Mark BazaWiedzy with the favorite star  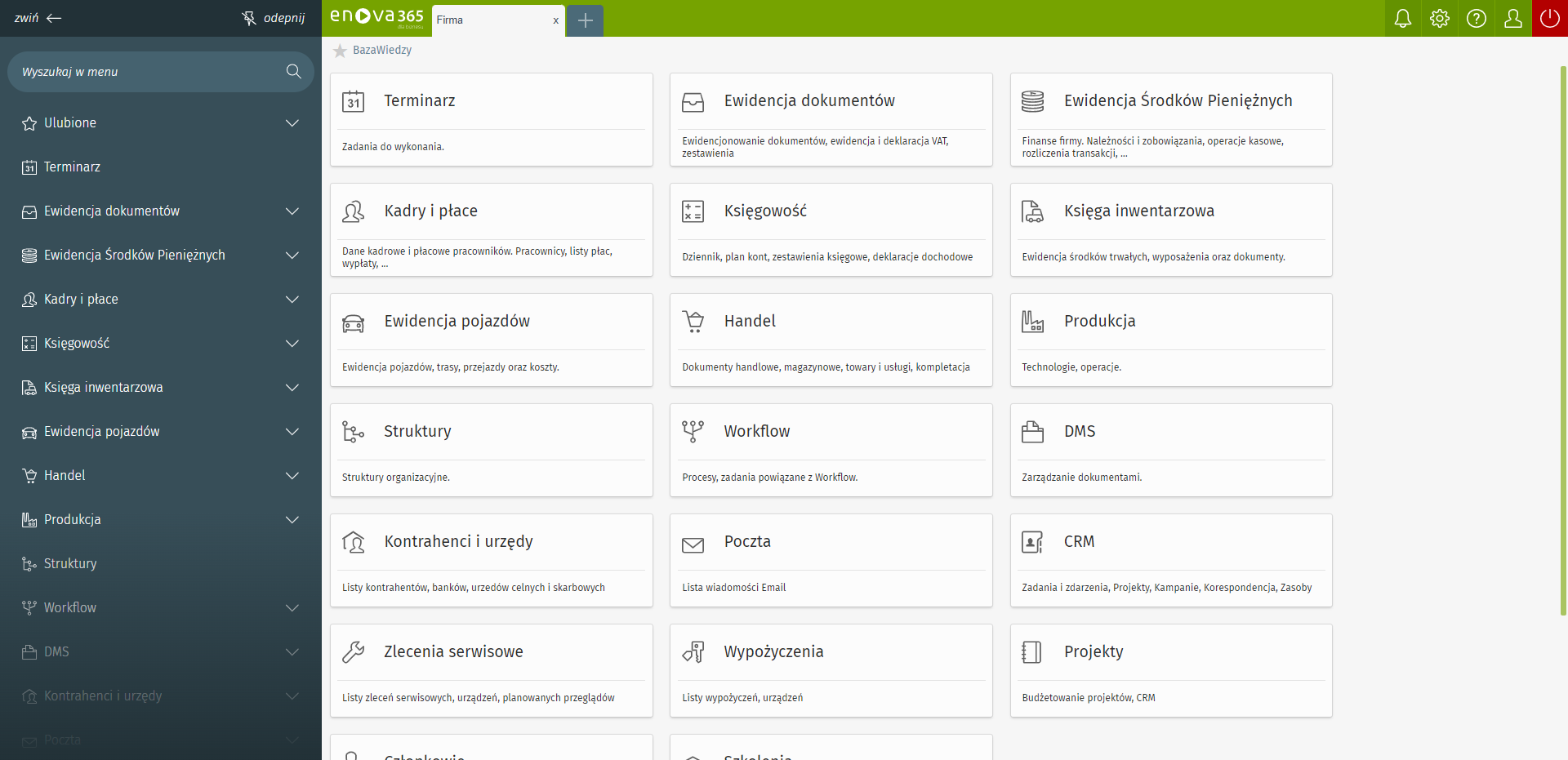coord(340,51)
